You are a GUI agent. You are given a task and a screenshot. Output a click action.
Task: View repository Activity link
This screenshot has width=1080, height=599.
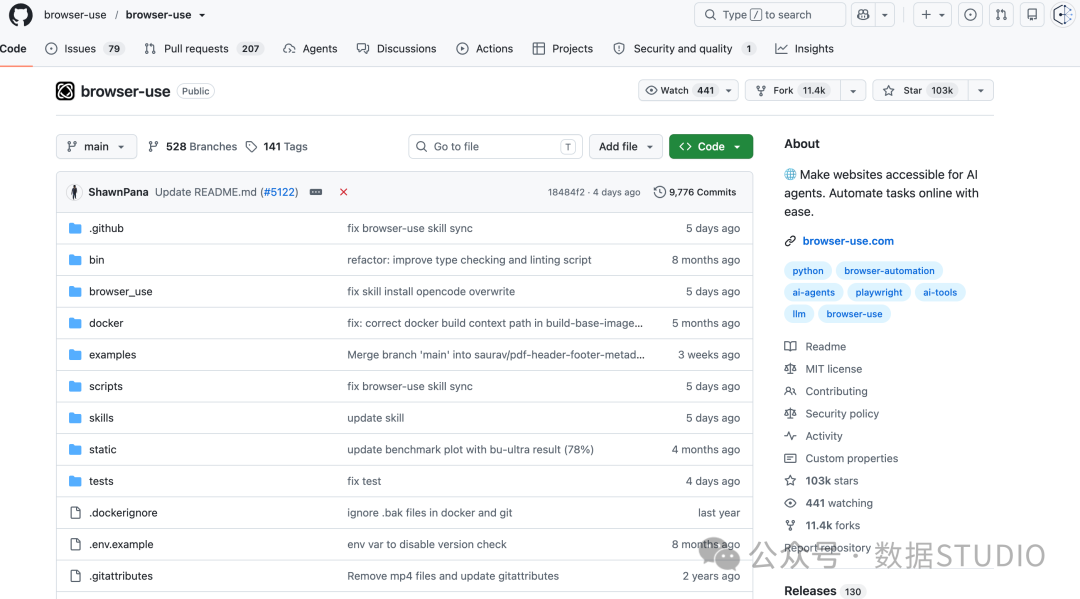point(824,436)
